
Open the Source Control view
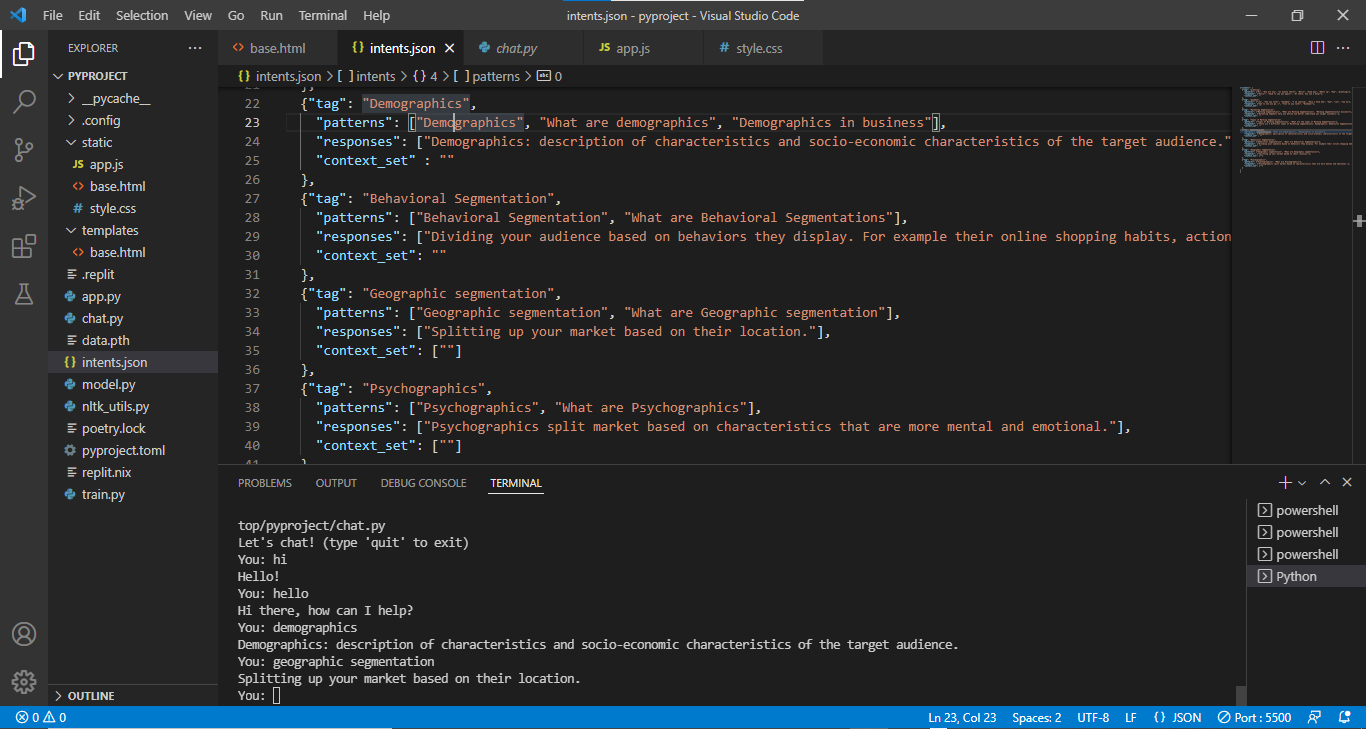pos(24,149)
